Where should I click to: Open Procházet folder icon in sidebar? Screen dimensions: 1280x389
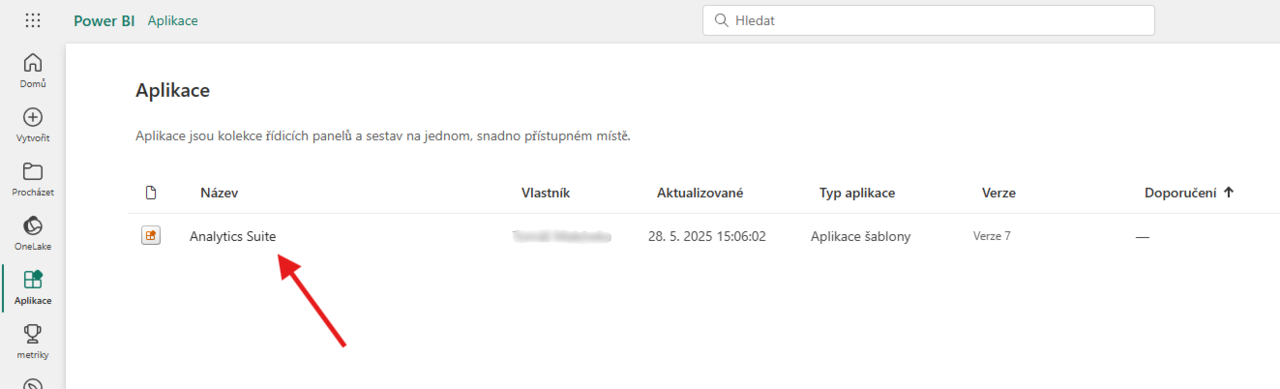(32, 178)
